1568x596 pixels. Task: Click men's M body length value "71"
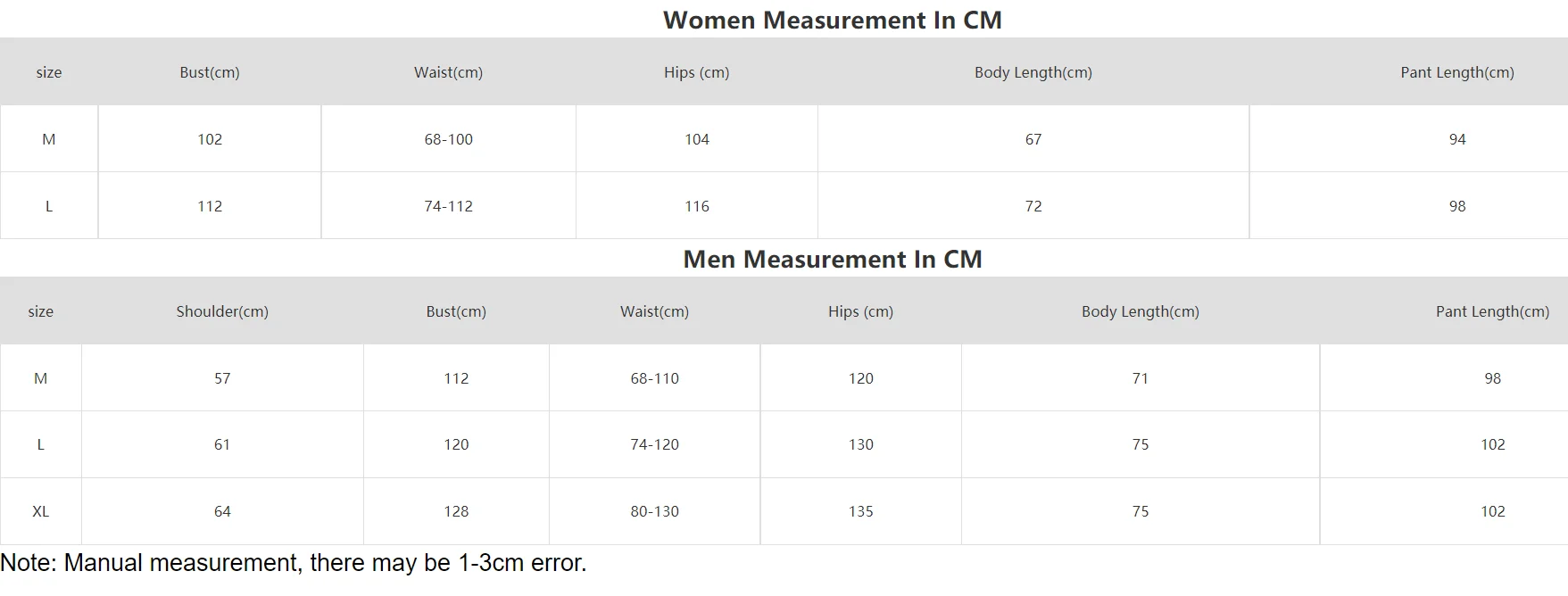[x=1141, y=378]
